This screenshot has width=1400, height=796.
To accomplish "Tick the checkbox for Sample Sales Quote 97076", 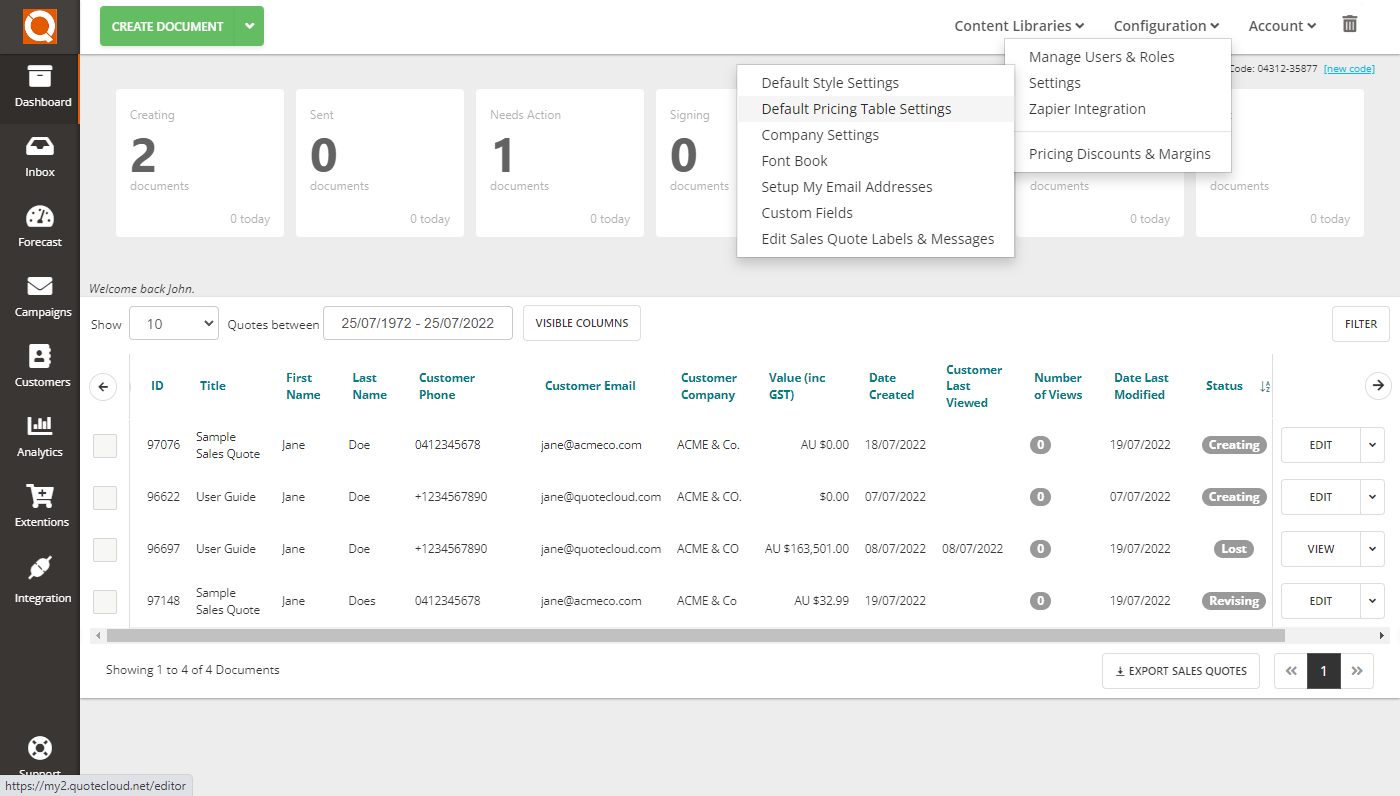I will pyautogui.click(x=104, y=445).
